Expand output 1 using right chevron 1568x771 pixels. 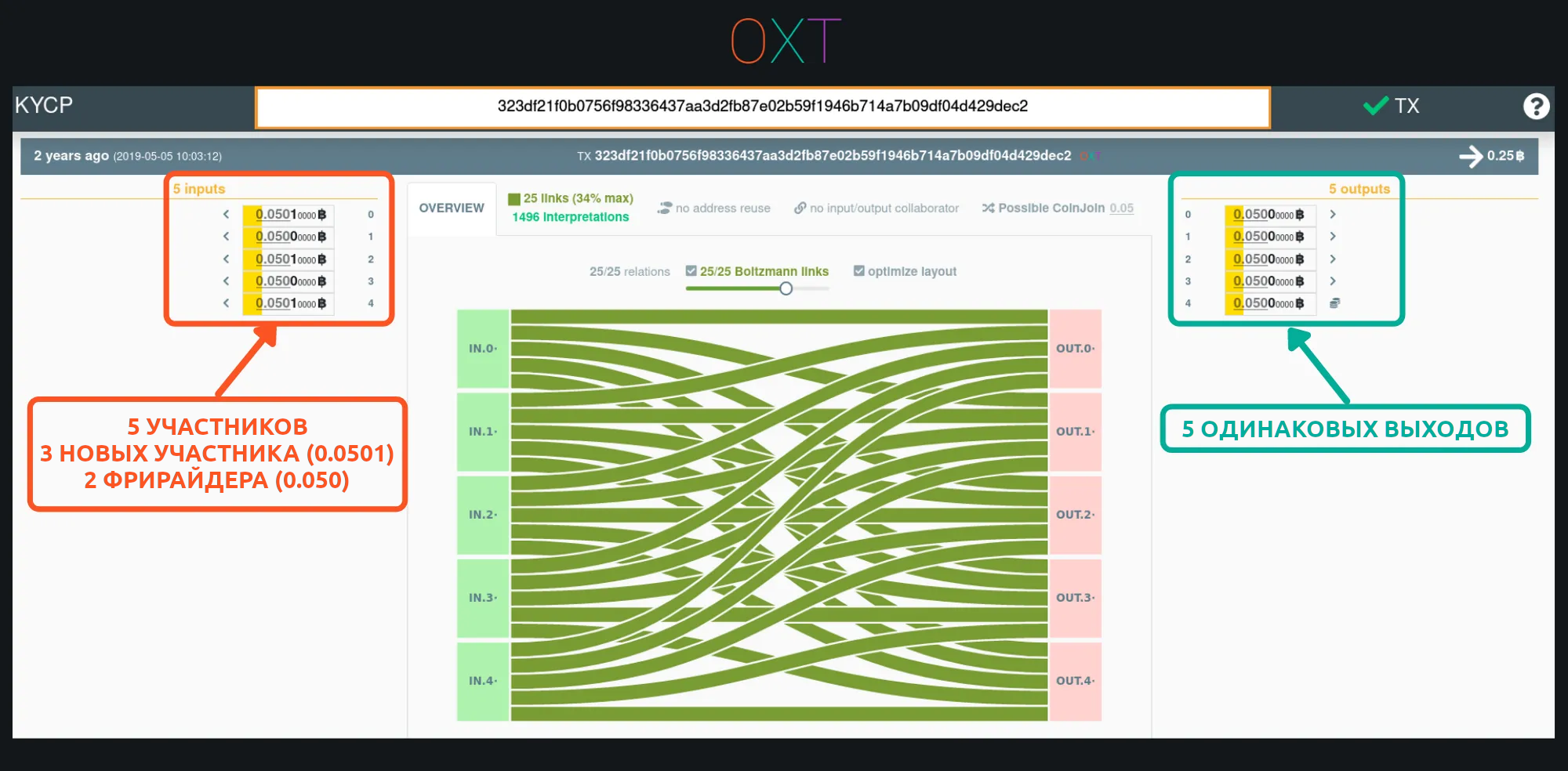click(1332, 237)
